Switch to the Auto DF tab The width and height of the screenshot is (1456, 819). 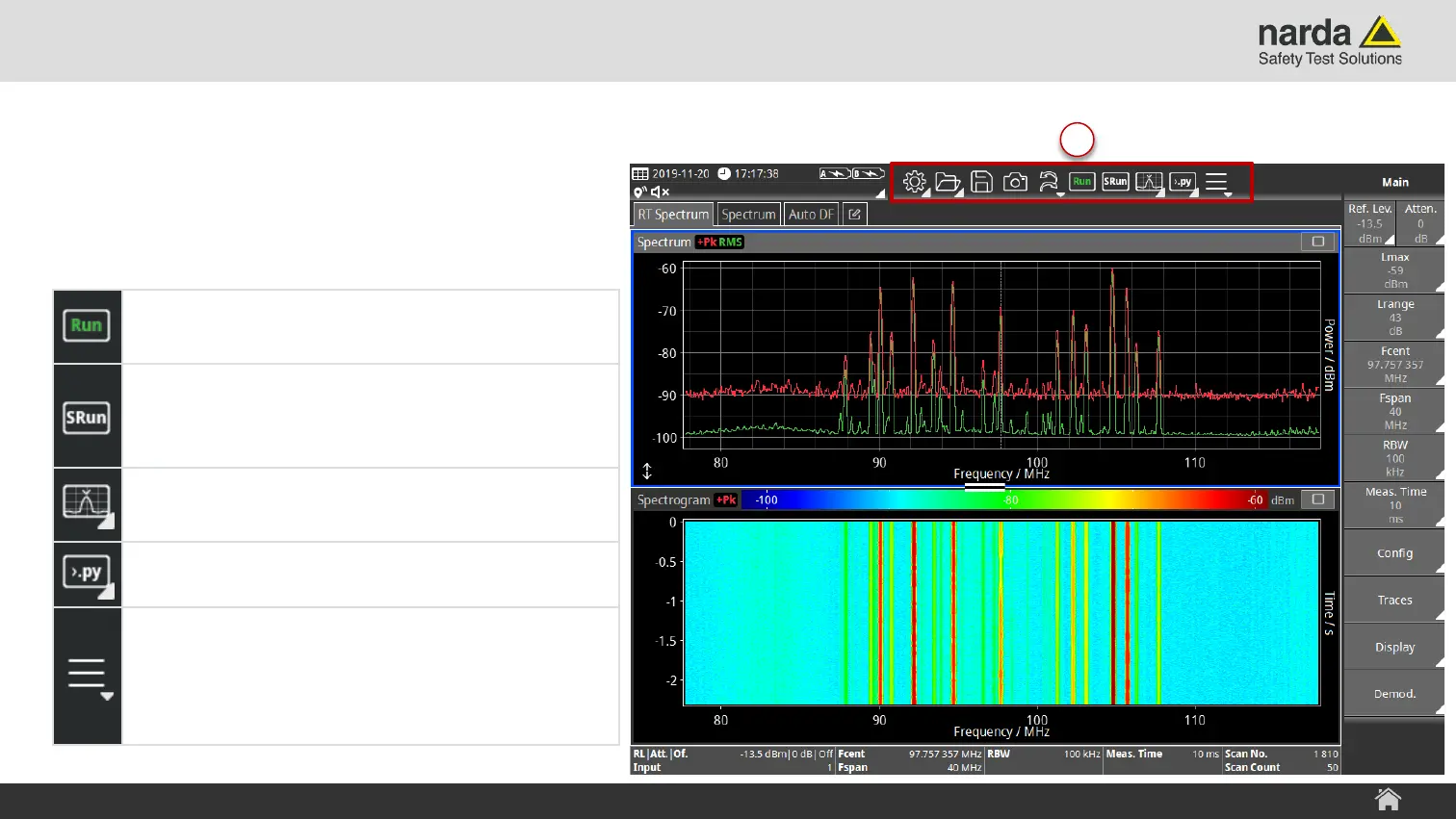[x=811, y=215]
